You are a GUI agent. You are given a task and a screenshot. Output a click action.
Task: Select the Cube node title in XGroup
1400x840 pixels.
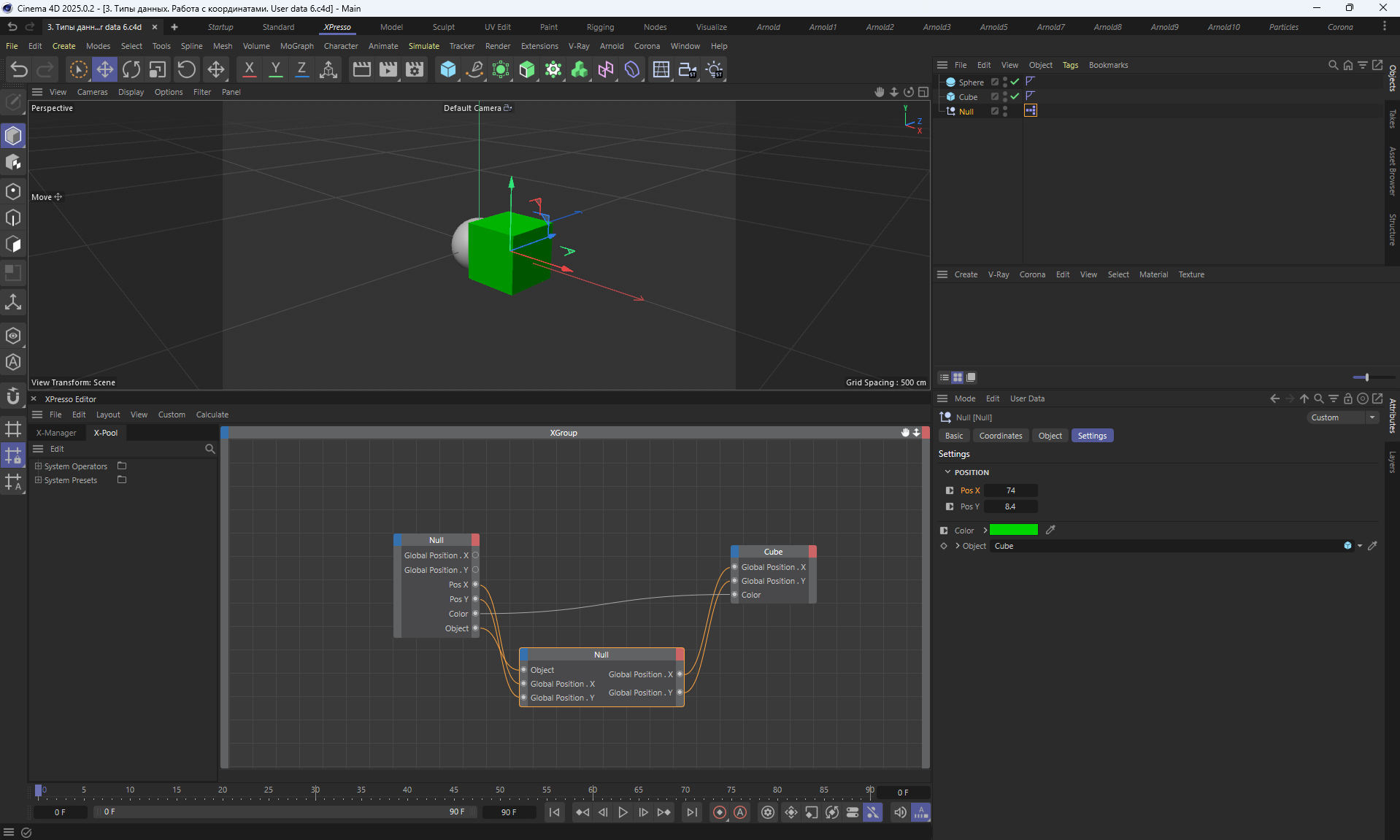point(773,552)
